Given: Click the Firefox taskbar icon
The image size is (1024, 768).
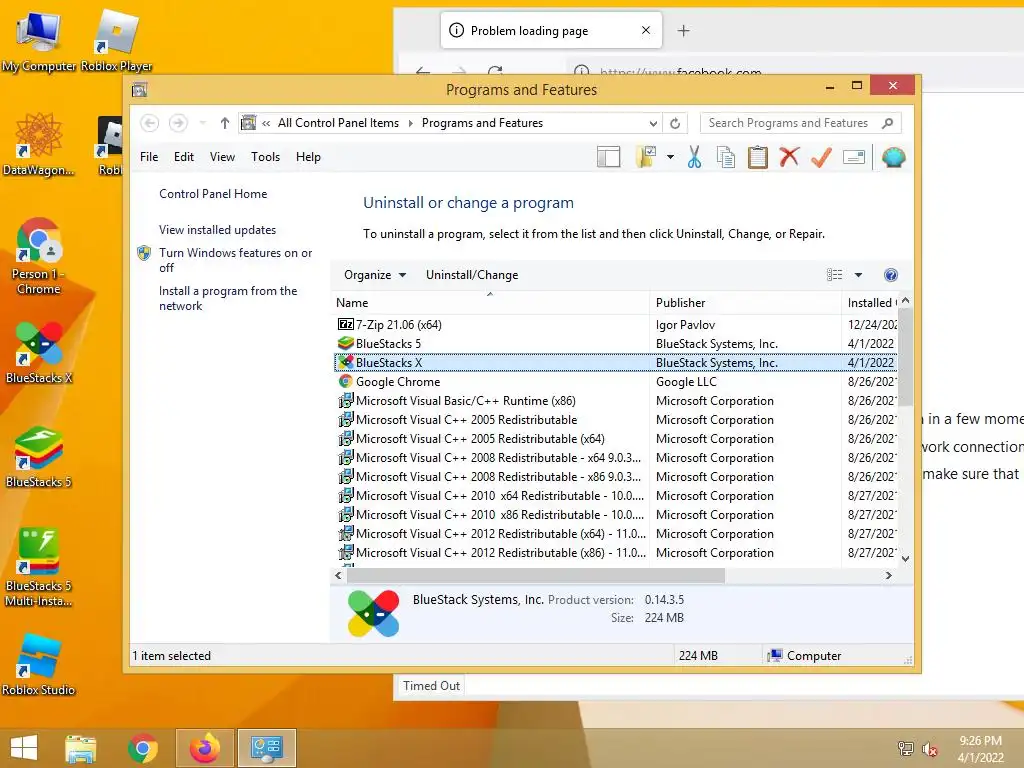Looking at the screenshot, I should [205, 748].
